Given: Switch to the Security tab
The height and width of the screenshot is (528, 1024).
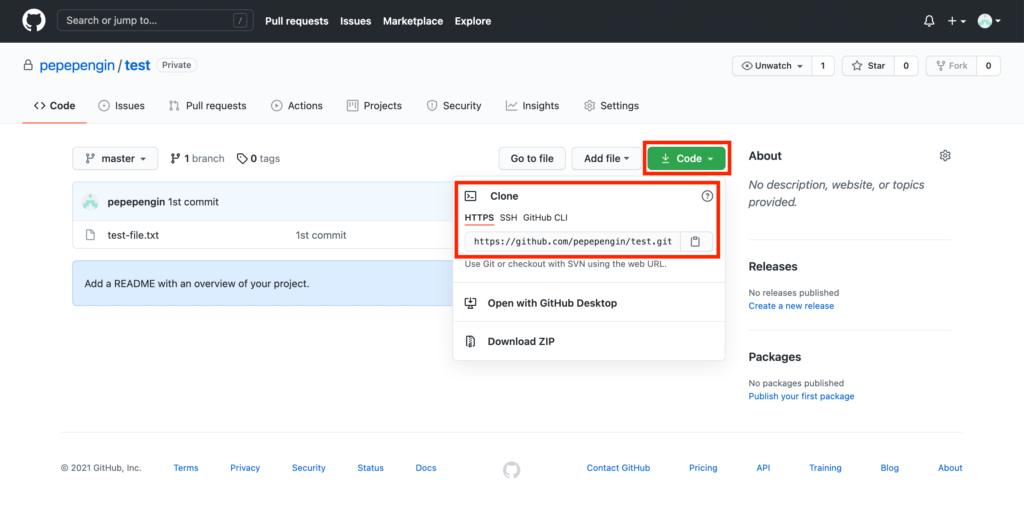Looking at the screenshot, I should click(454, 106).
